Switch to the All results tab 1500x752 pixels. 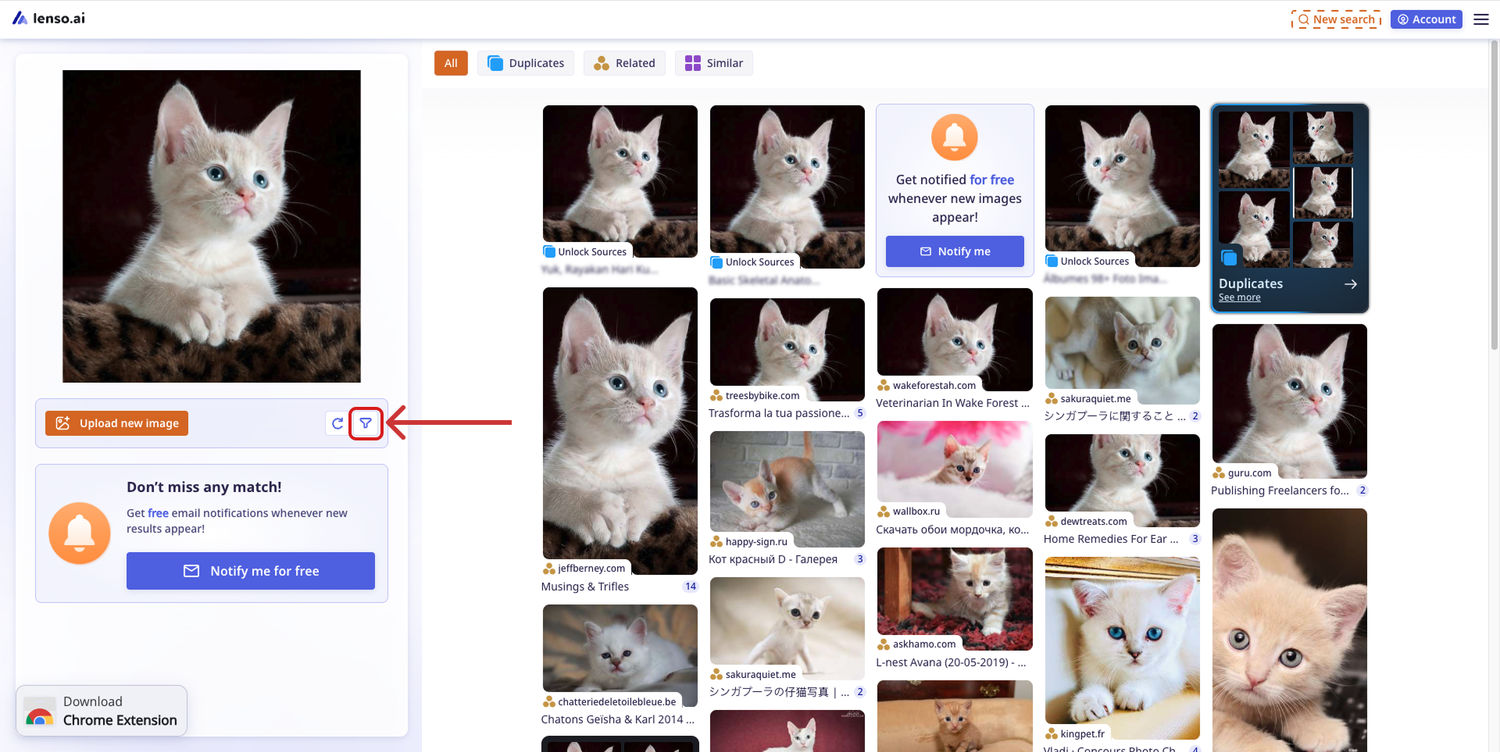coord(450,62)
